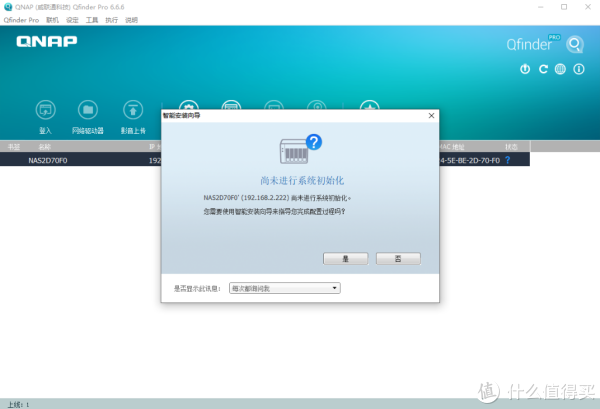Open the 设定 settings menu
The image size is (600, 409).
[x=73, y=19]
